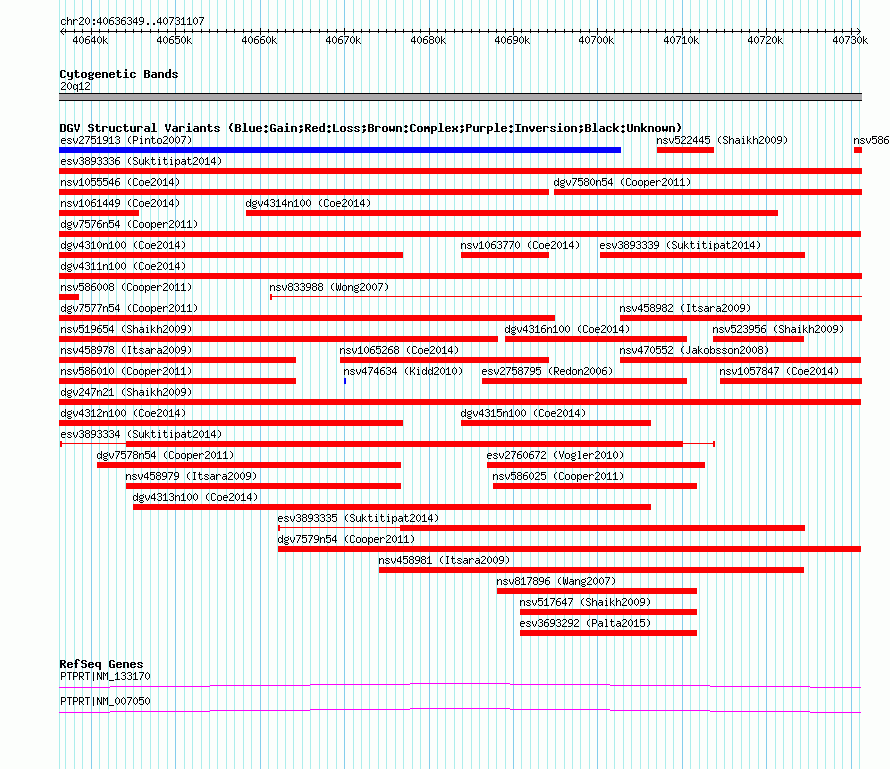
Task: Click nsv474634 (Kidd2010) label
Action: (x=403, y=371)
